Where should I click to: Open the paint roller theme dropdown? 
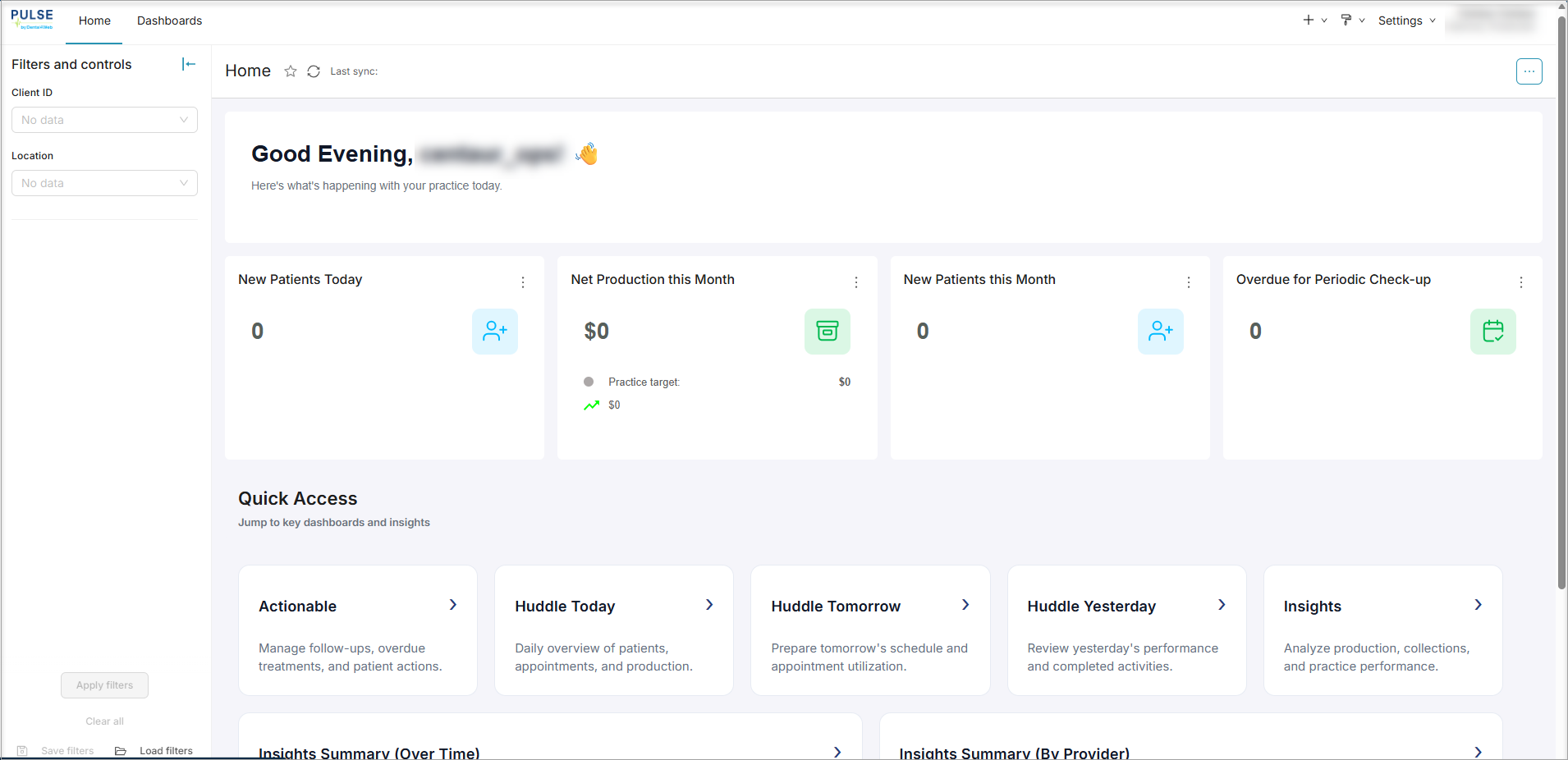[x=1352, y=21]
